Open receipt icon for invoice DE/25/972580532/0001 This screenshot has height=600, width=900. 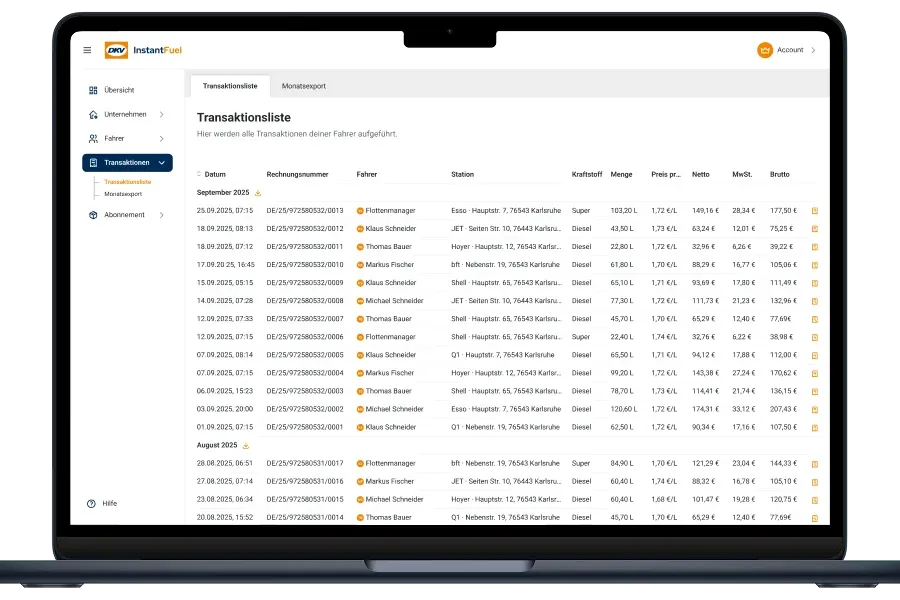pos(814,428)
